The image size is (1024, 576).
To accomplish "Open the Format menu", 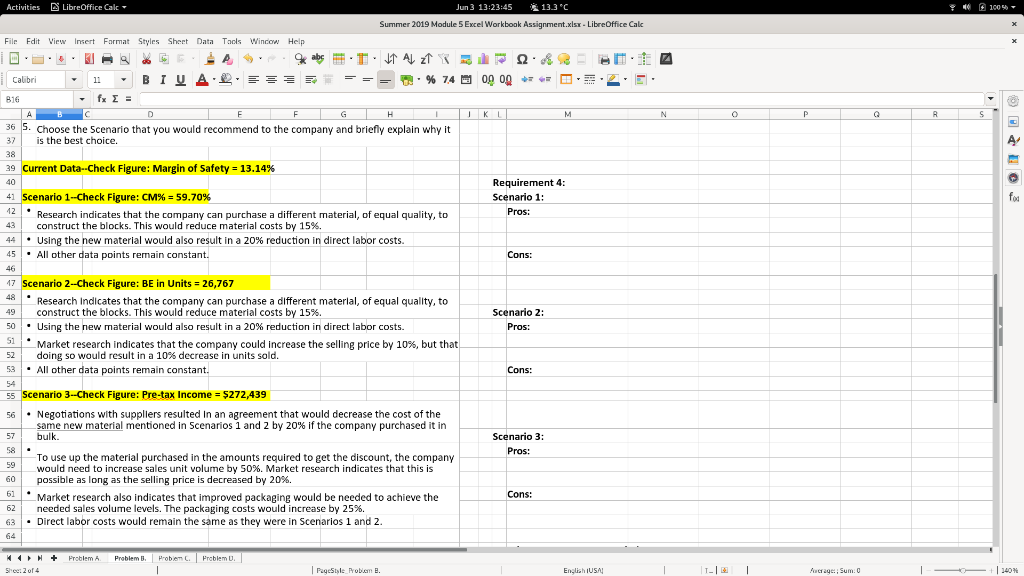I will 116,41.
